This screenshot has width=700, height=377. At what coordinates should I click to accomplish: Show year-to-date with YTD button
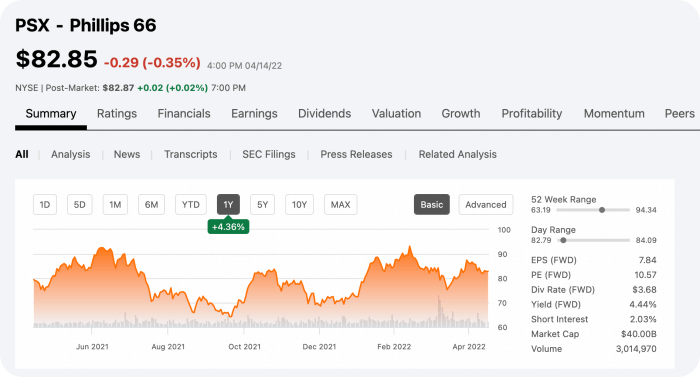click(x=191, y=205)
